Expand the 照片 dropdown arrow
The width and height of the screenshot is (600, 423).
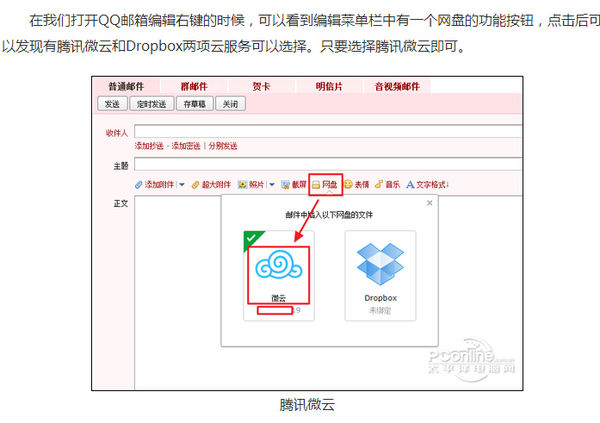[272, 185]
